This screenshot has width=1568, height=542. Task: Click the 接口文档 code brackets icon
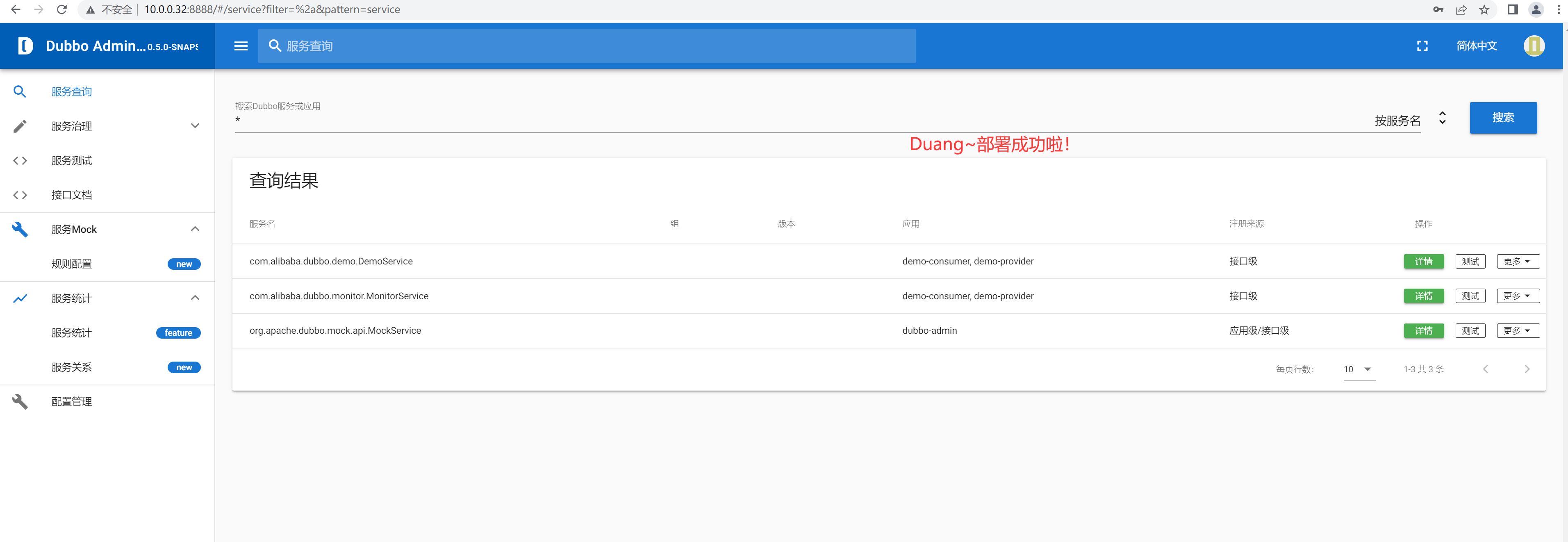coord(20,195)
